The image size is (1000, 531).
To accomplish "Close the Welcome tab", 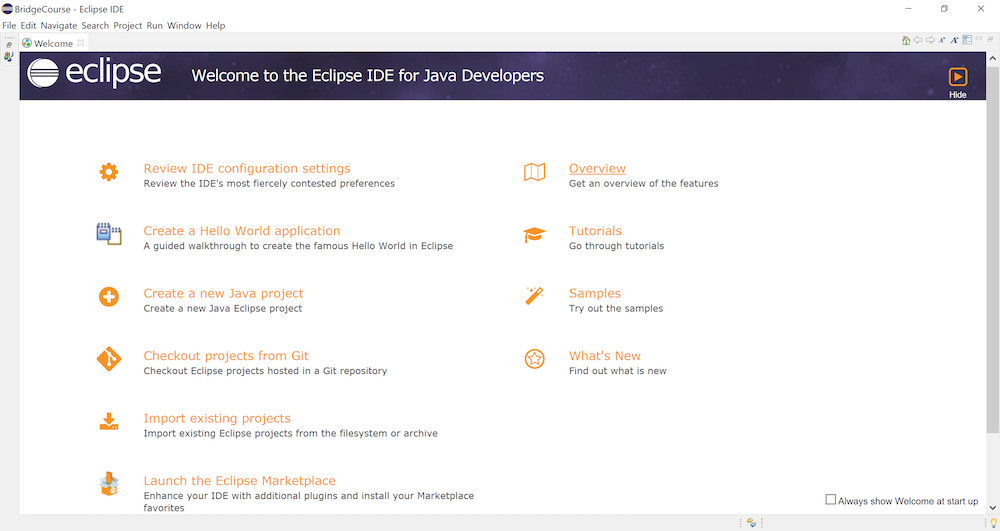I will 81,43.
